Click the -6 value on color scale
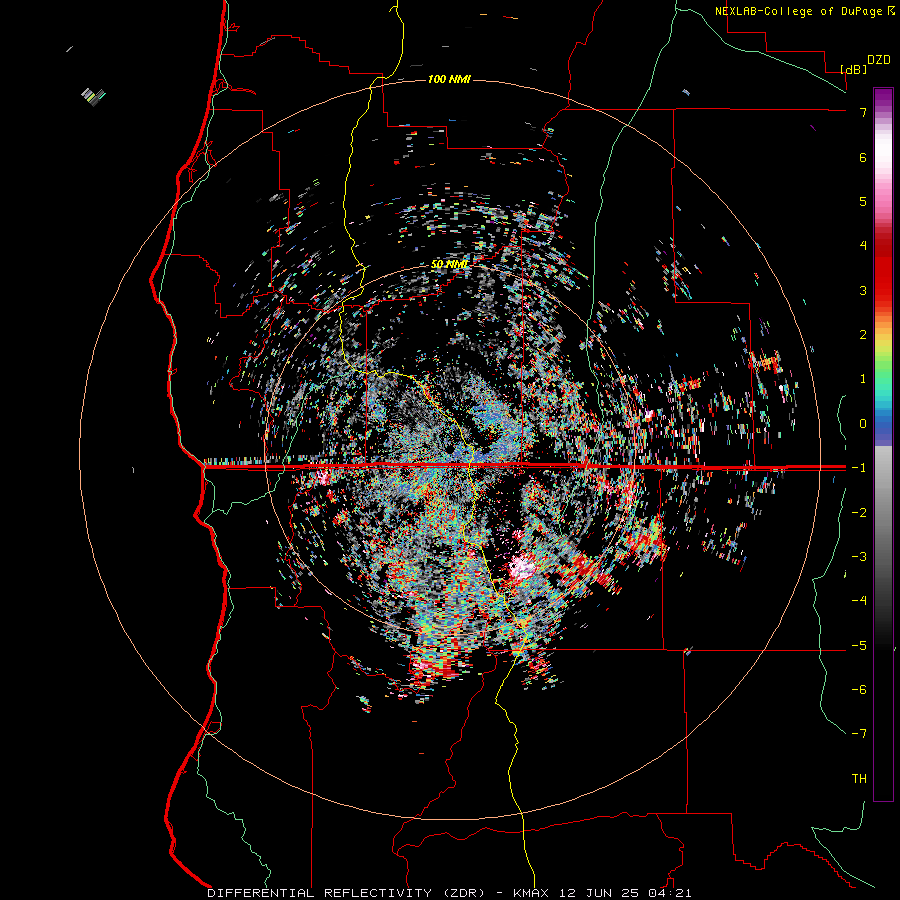900x900 pixels. click(x=859, y=690)
